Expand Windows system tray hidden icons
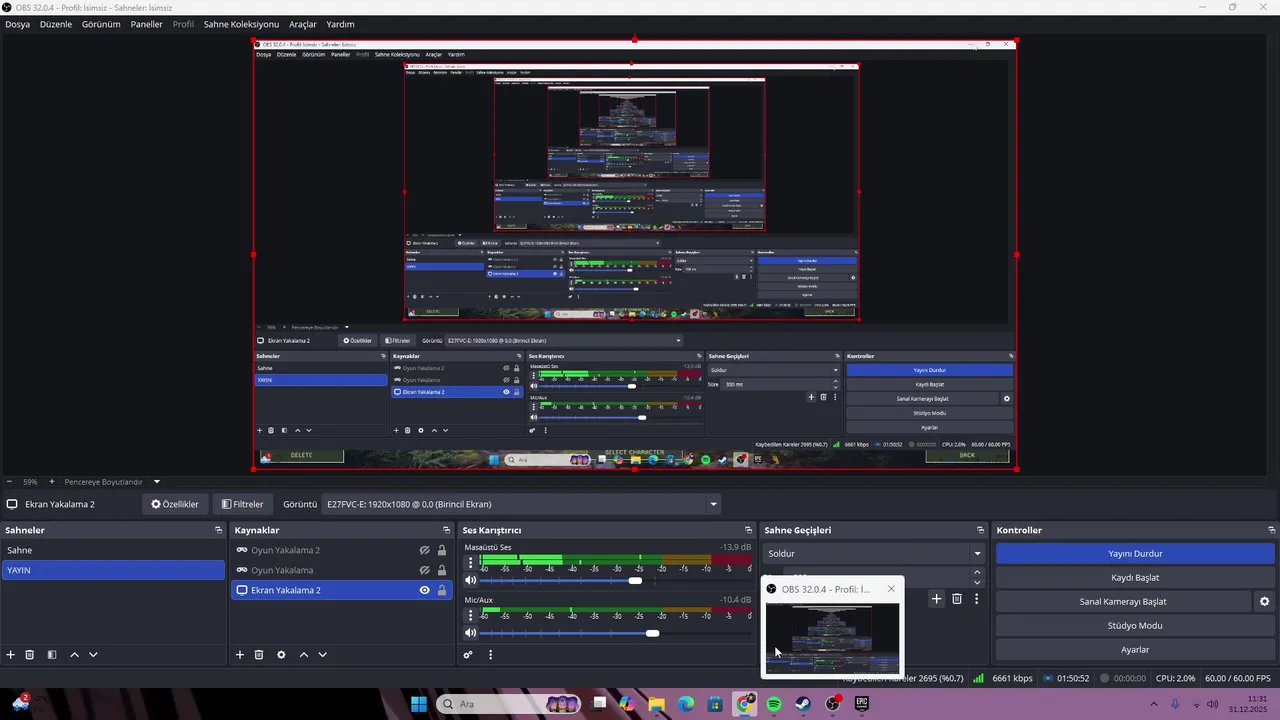Screen dimensions: 1280x720 click(x=1154, y=704)
